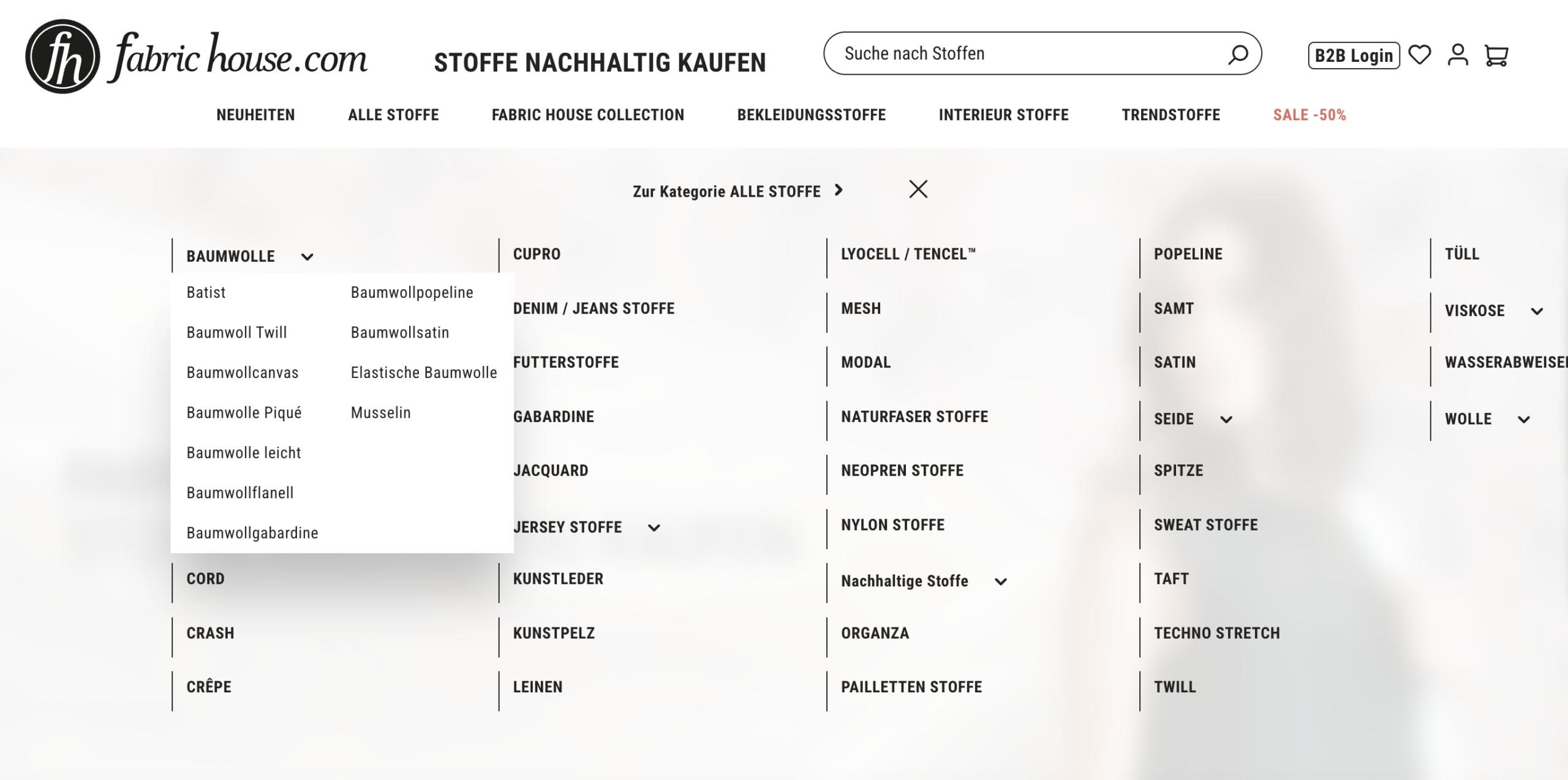This screenshot has height=780, width=1568.
Task: Open the JACQUARD category
Action: pyautogui.click(x=551, y=471)
